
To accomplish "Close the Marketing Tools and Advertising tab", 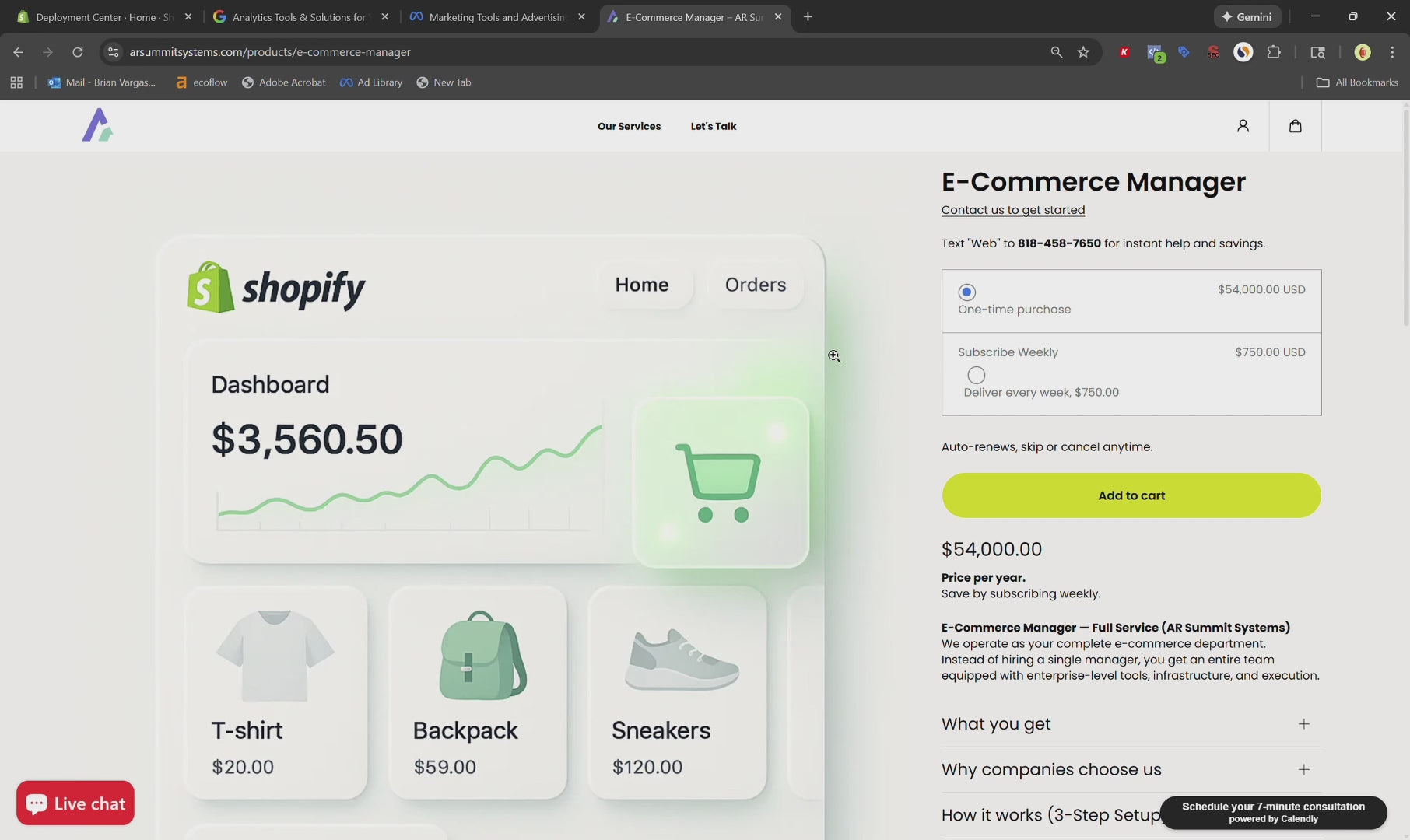I will 581,16.
